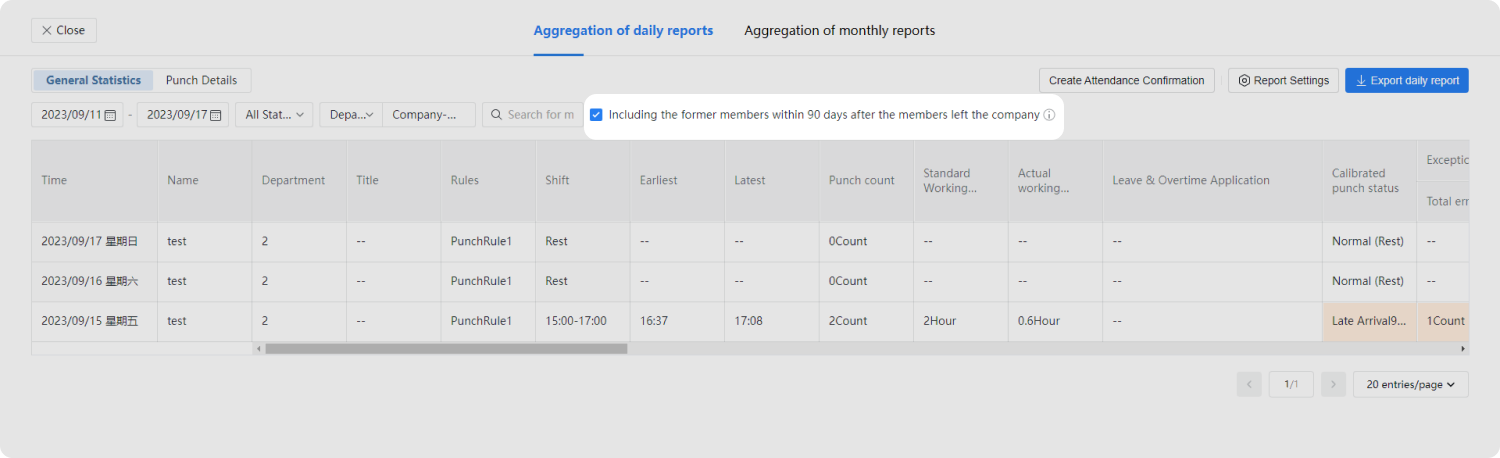Click the Department column header
This screenshot has height=458, width=1500.
(299, 181)
